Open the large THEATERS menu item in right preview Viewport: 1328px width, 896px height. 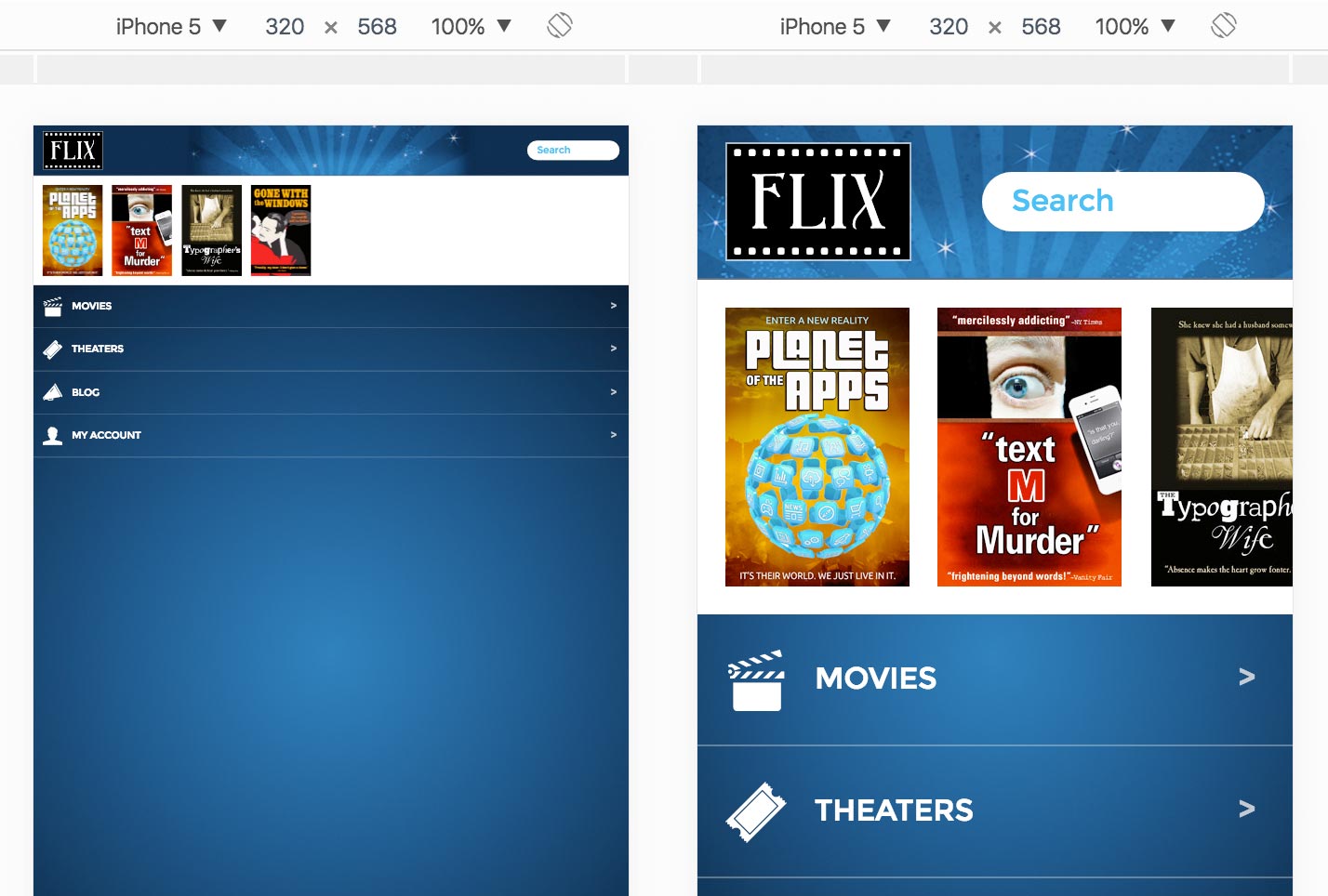point(894,810)
